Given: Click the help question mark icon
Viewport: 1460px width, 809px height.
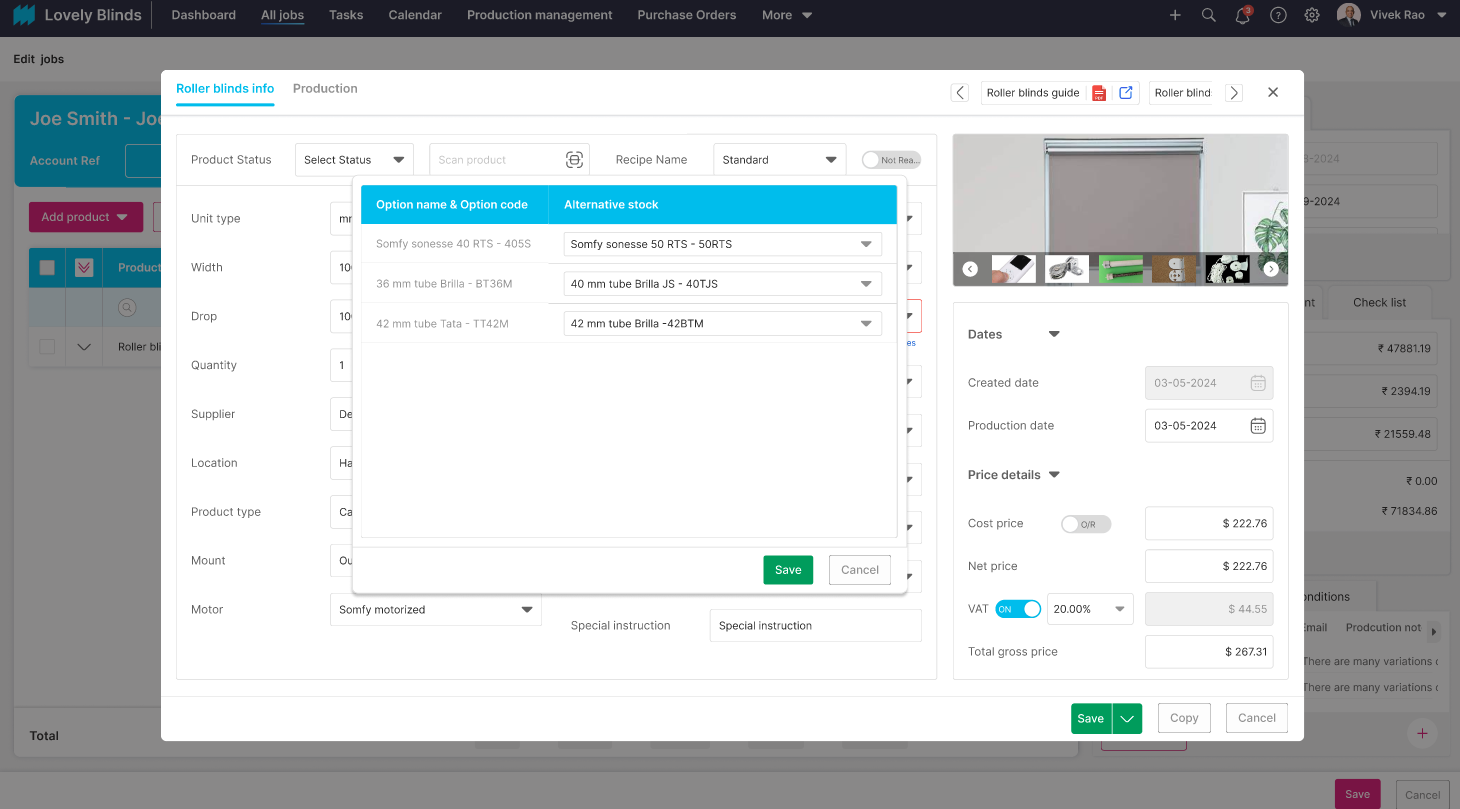Looking at the screenshot, I should tap(1278, 15).
